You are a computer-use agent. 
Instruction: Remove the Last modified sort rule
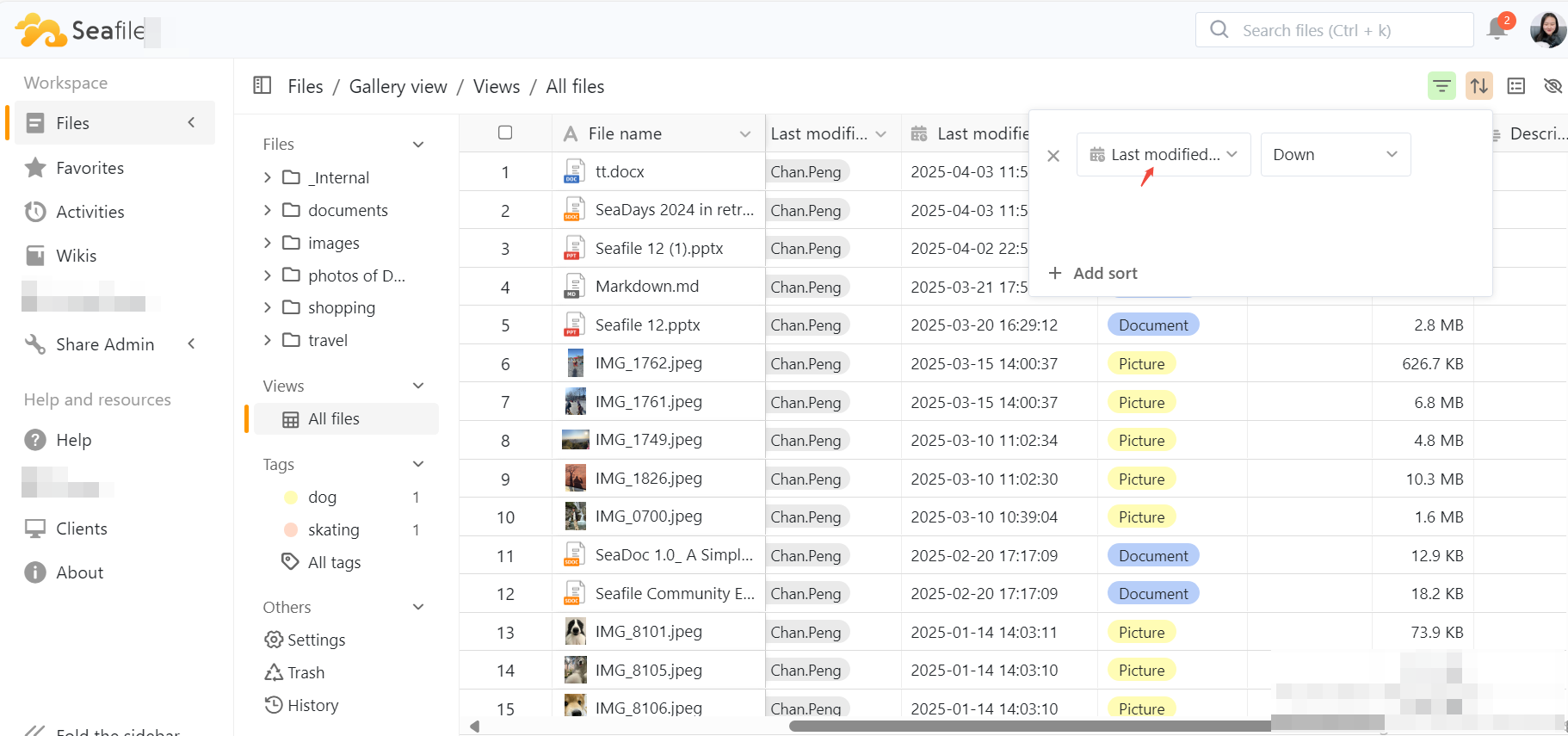[1053, 156]
